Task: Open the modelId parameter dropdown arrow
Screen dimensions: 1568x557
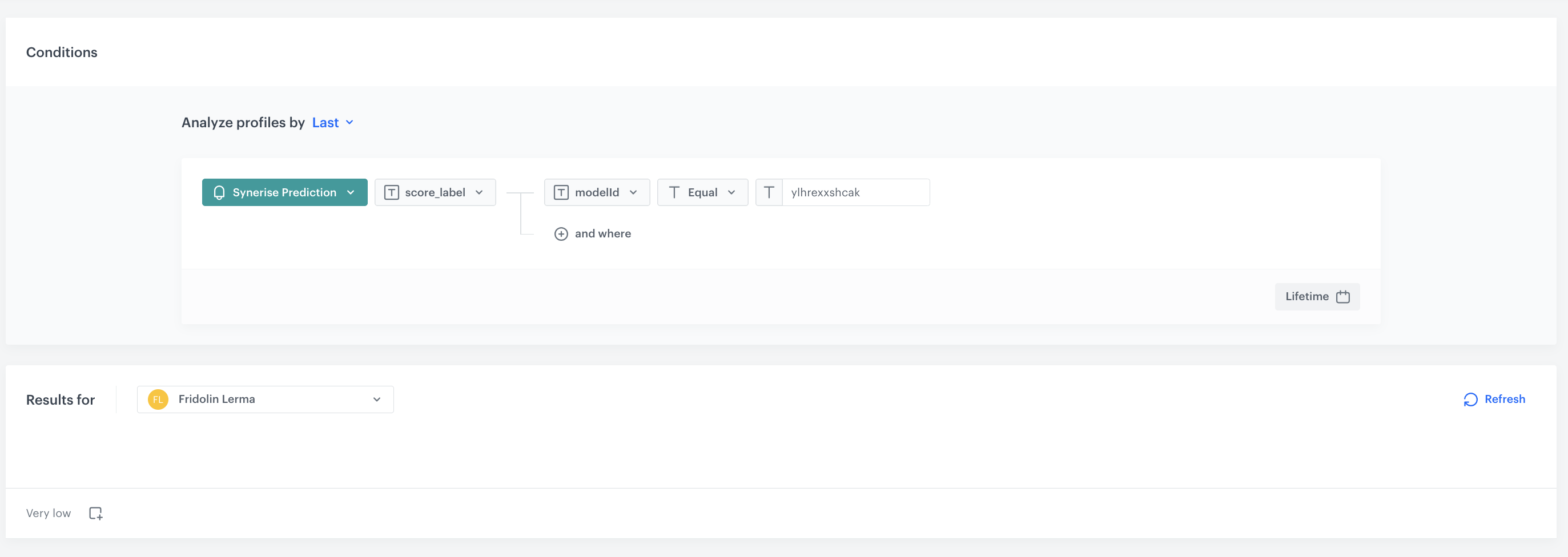Action: [633, 192]
